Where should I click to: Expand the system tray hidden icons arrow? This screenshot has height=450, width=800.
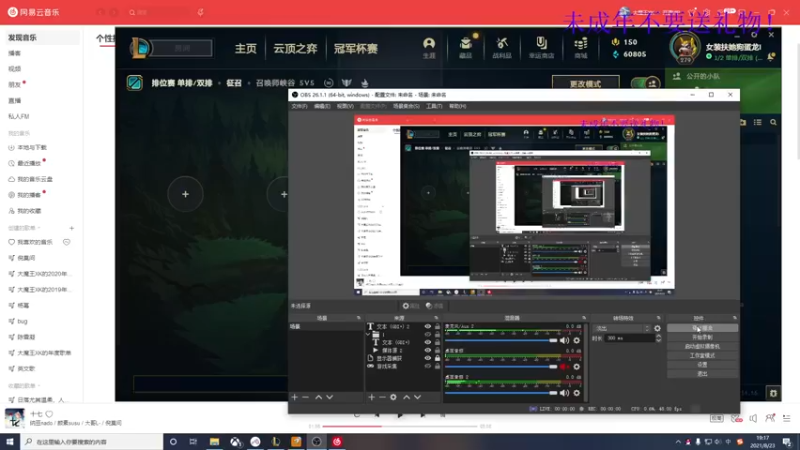tap(678, 442)
